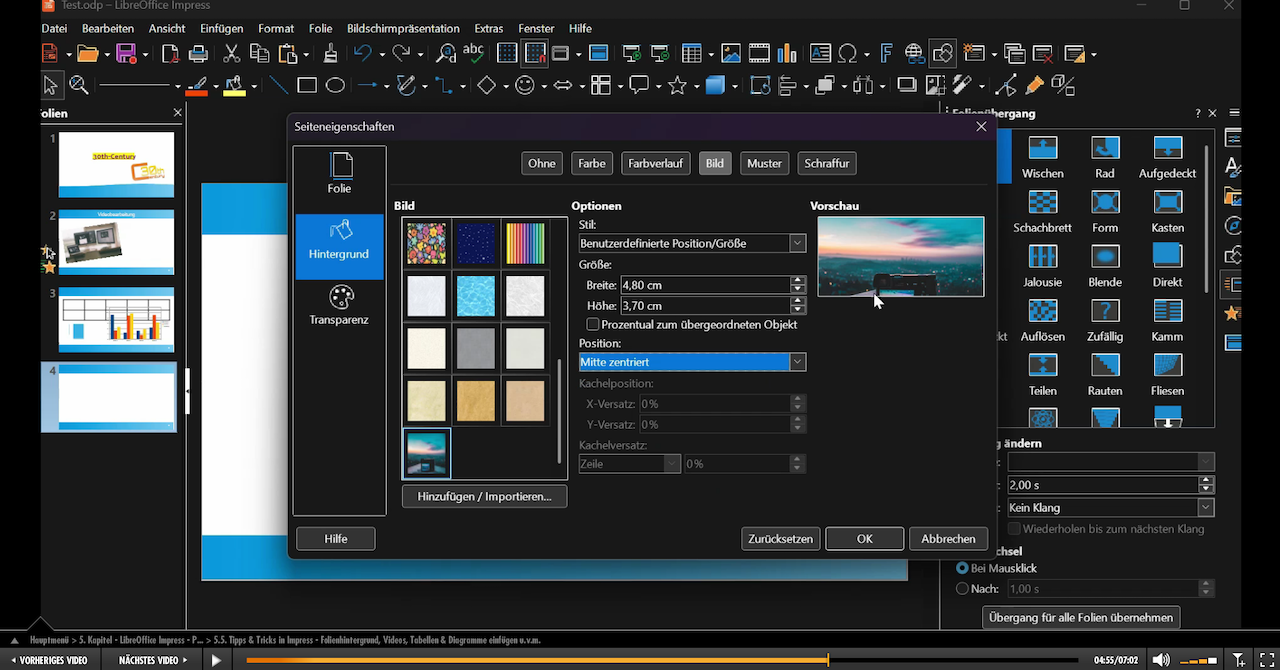The height and width of the screenshot is (670, 1280).
Task: Click the Breite width input field
Action: (x=704, y=285)
